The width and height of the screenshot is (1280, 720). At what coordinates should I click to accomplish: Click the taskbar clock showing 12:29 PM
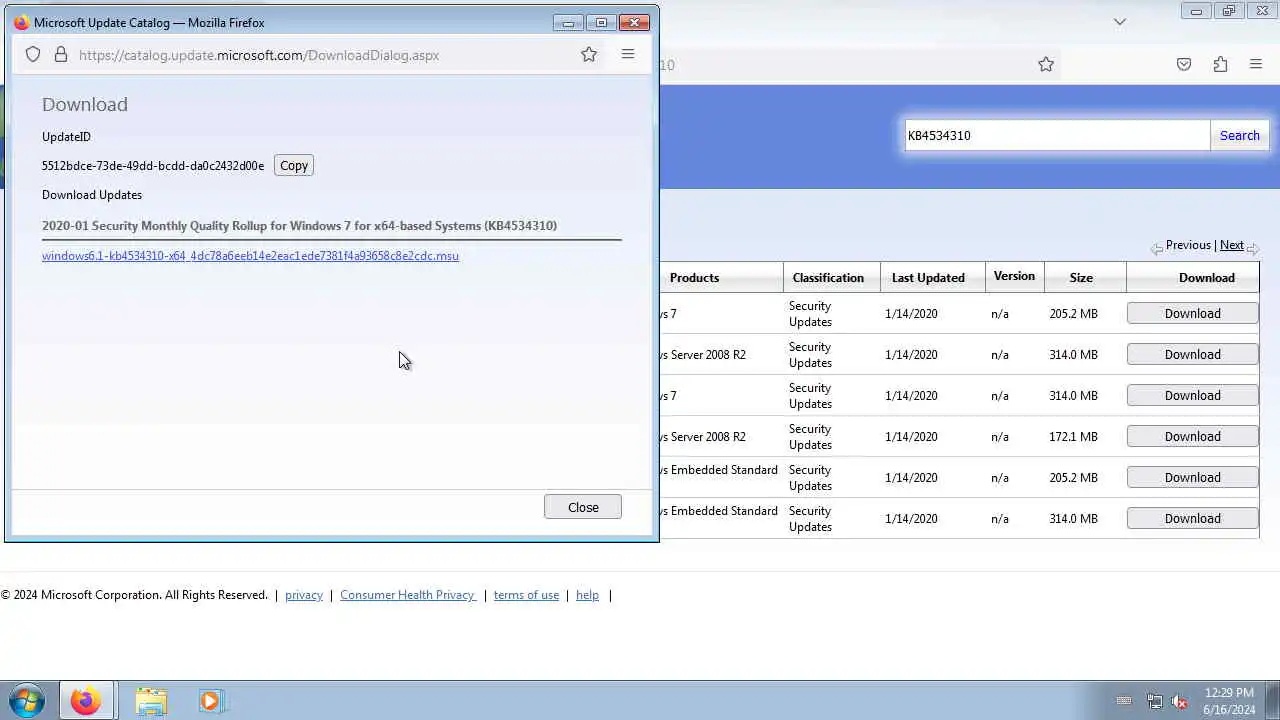(x=1229, y=701)
